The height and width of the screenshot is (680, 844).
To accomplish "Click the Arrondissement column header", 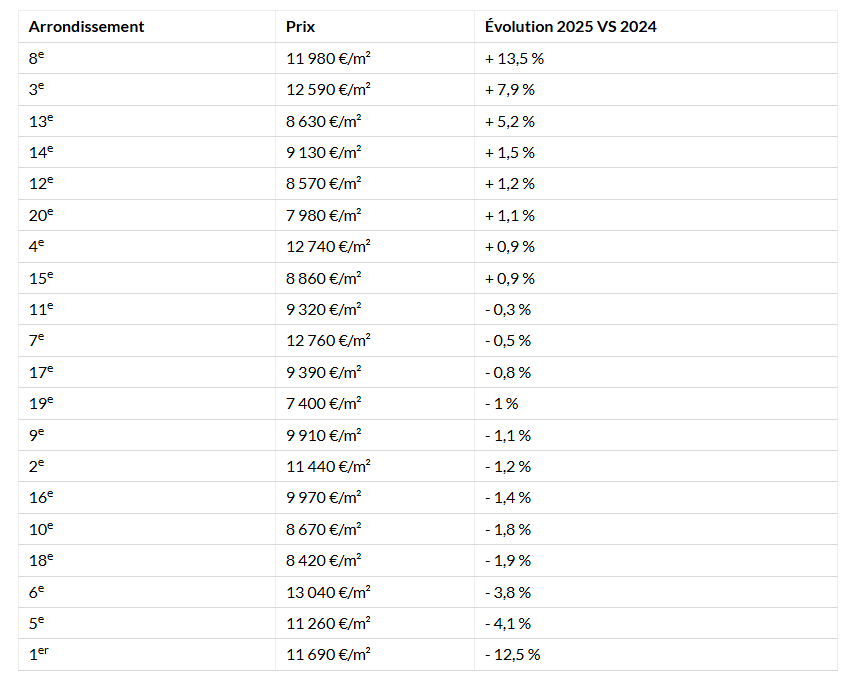I will pyautogui.click(x=86, y=27).
